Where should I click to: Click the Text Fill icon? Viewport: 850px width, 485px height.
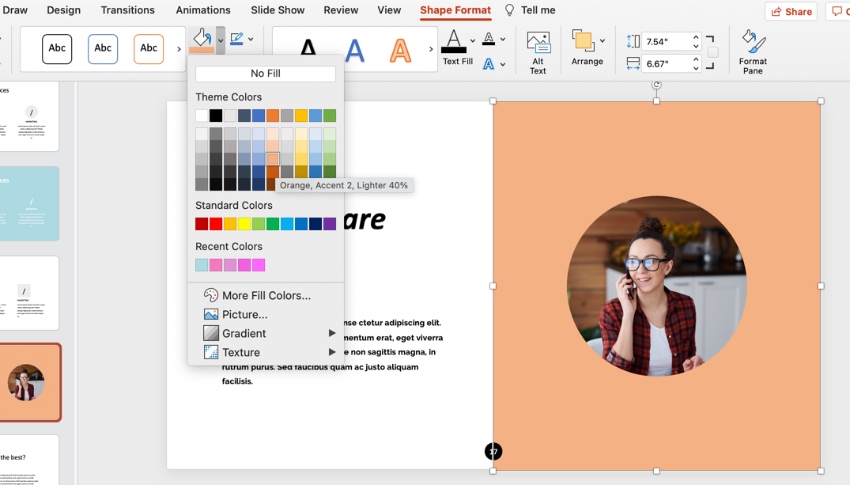454,41
